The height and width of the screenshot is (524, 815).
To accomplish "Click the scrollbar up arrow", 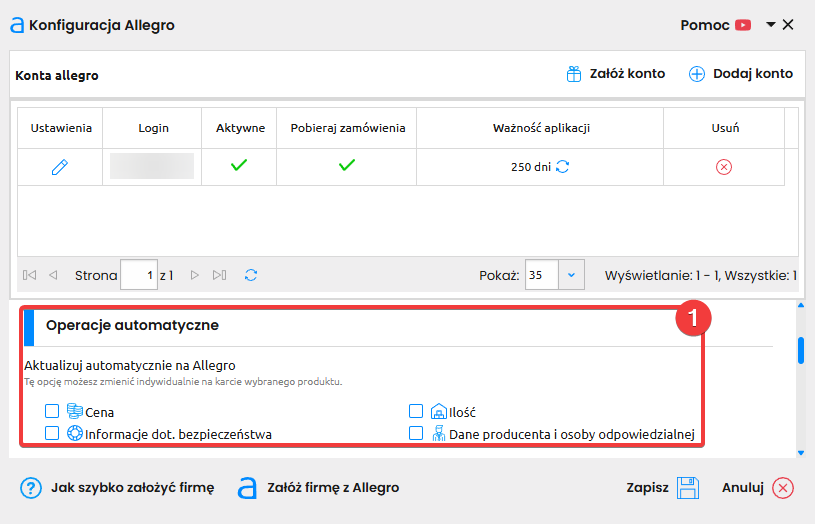I will (801, 306).
